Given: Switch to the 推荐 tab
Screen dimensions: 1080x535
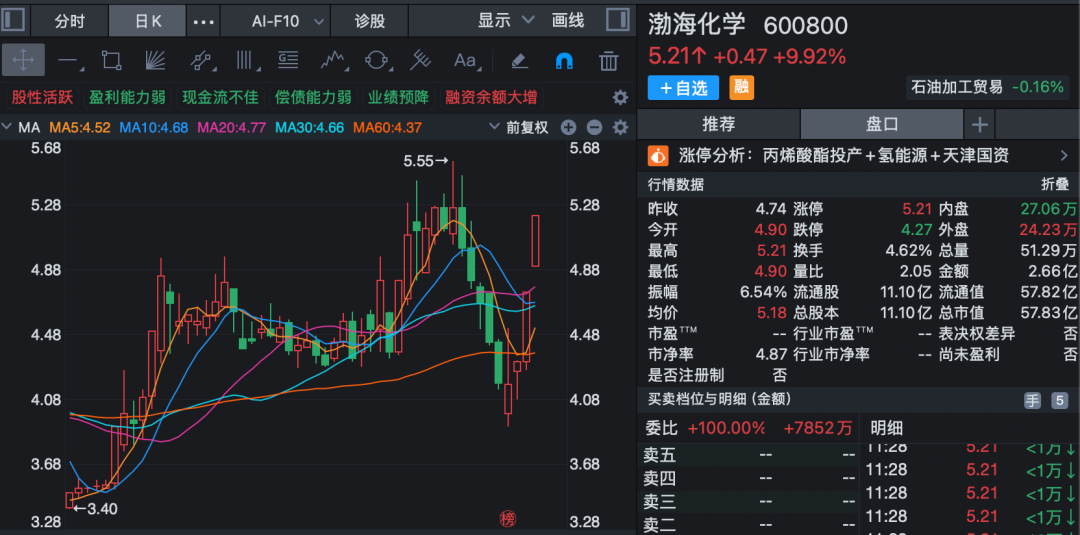Looking at the screenshot, I should pos(718,124).
